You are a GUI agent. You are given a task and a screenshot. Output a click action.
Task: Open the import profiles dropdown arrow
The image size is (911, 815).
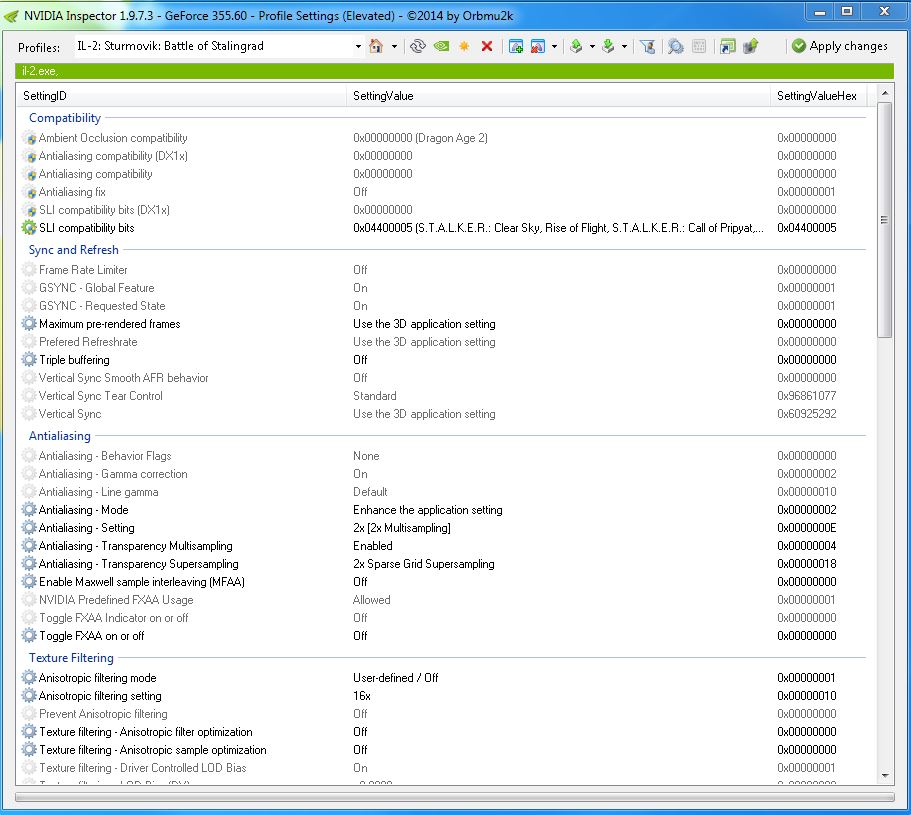(624, 46)
